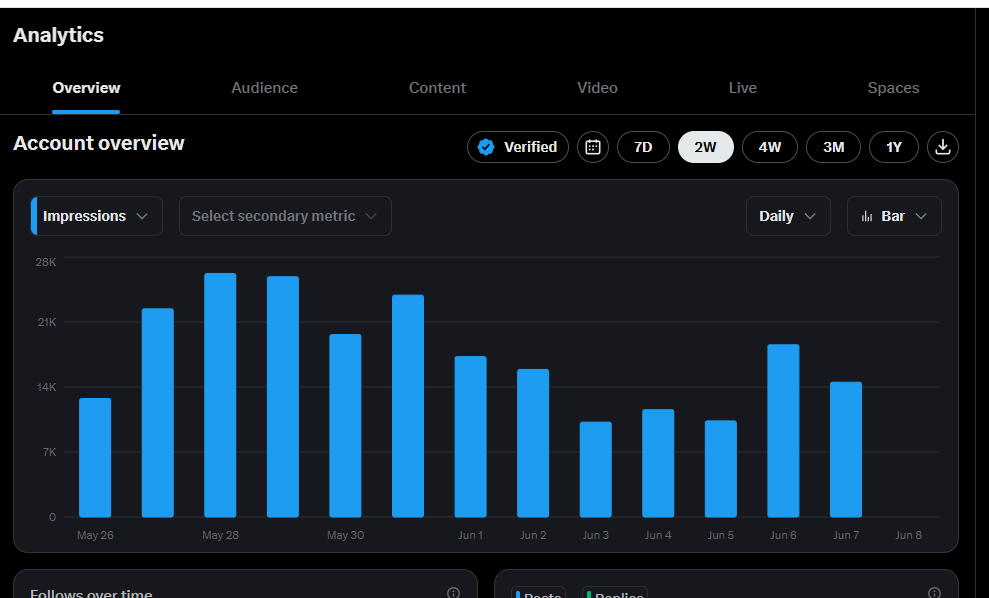
Task: Click the Jun 4 impressions bar
Action: 658,463
